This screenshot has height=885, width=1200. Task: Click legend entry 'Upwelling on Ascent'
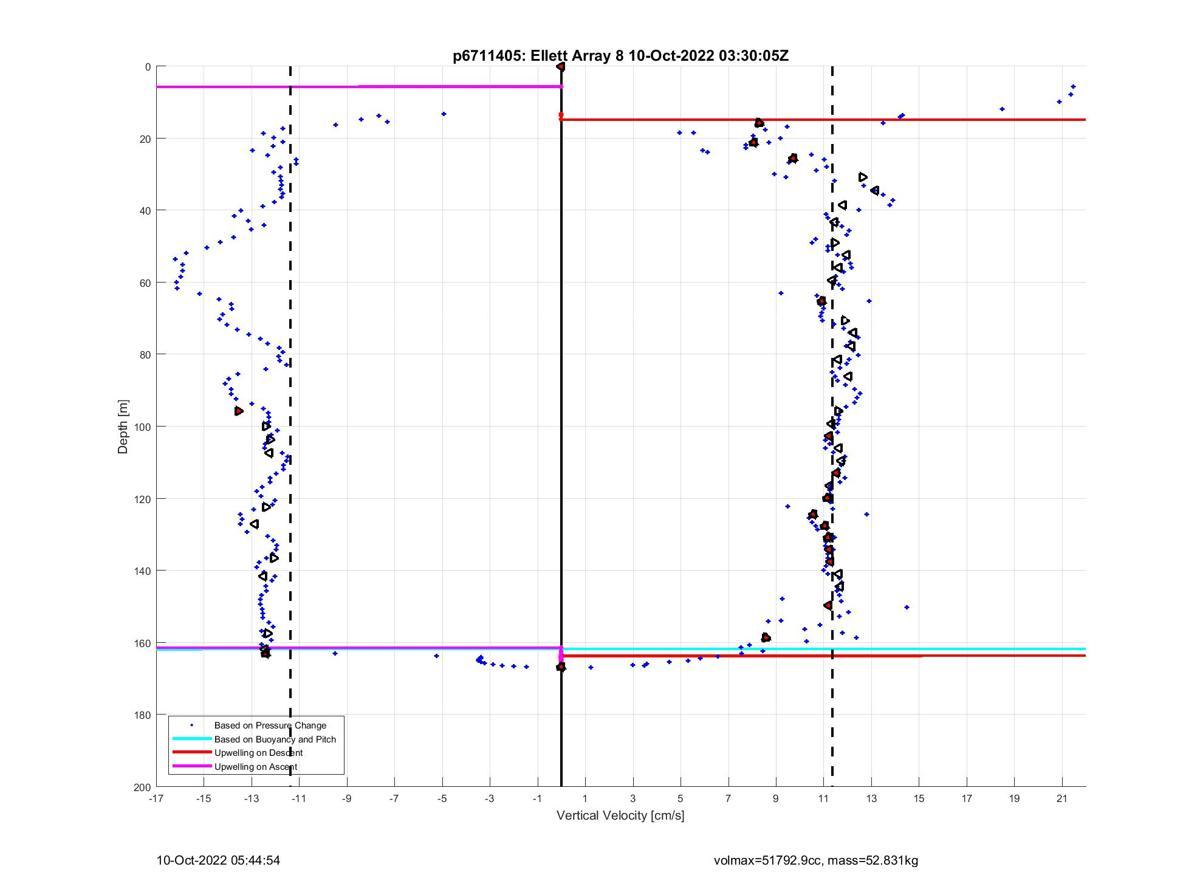pos(255,767)
